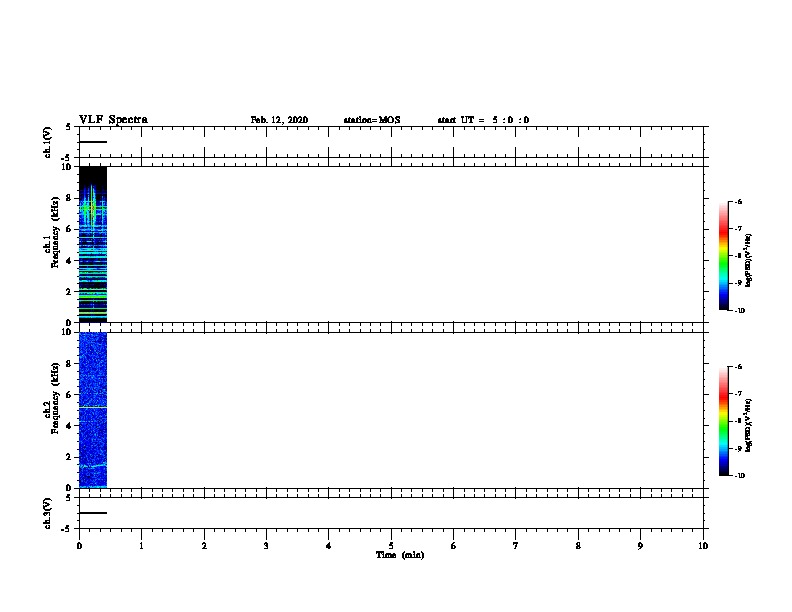This screenshot has width=792, height=612.
Task: Click time axis tick label "4"
Action: click(x=328, y=545)
